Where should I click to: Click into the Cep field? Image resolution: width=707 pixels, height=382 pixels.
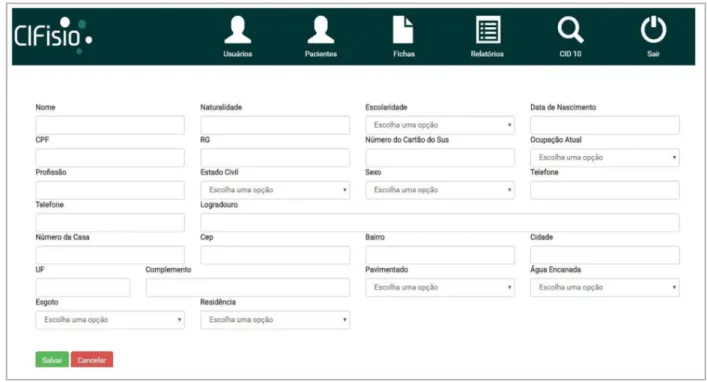[275, 255]
